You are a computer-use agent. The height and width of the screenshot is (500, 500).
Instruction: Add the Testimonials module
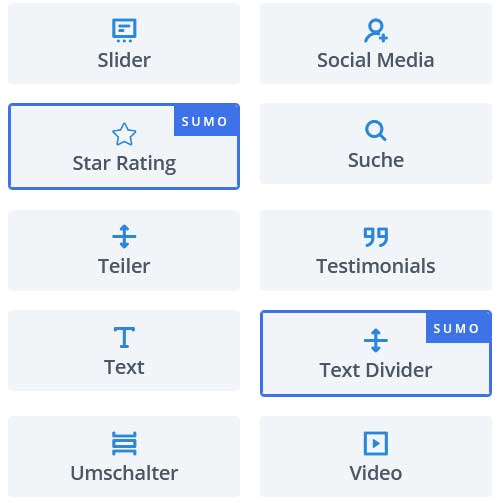click(x=376, y=250)
